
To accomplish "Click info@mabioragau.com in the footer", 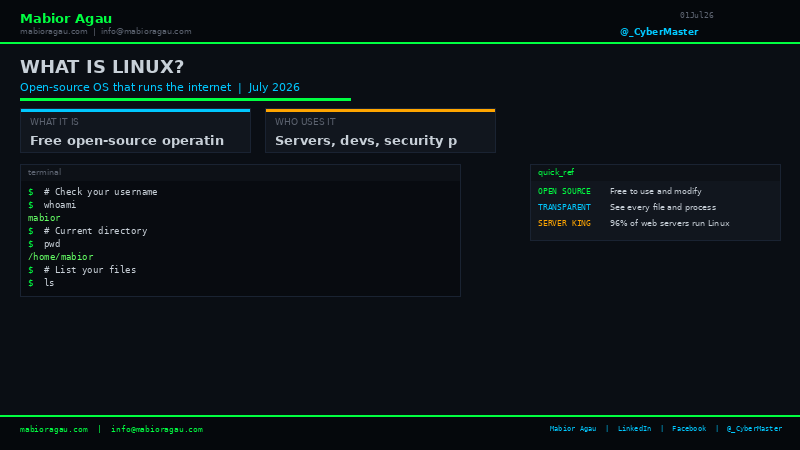I will tap(157, 430).
